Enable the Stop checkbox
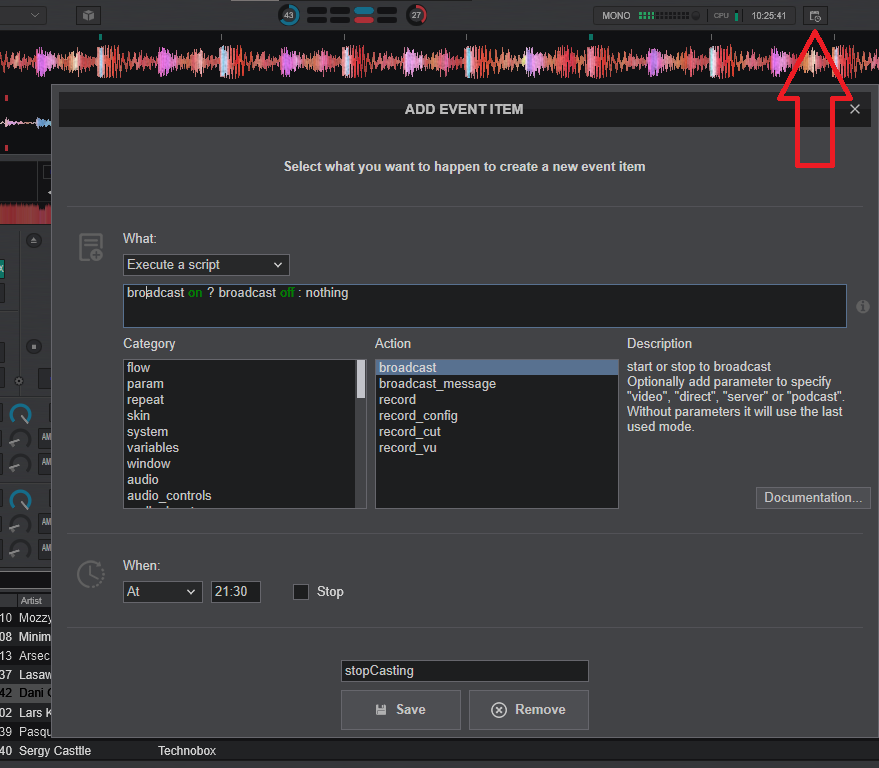Image resolution: width=879 pixels, height=768 pixels. [x=301, y=592]
